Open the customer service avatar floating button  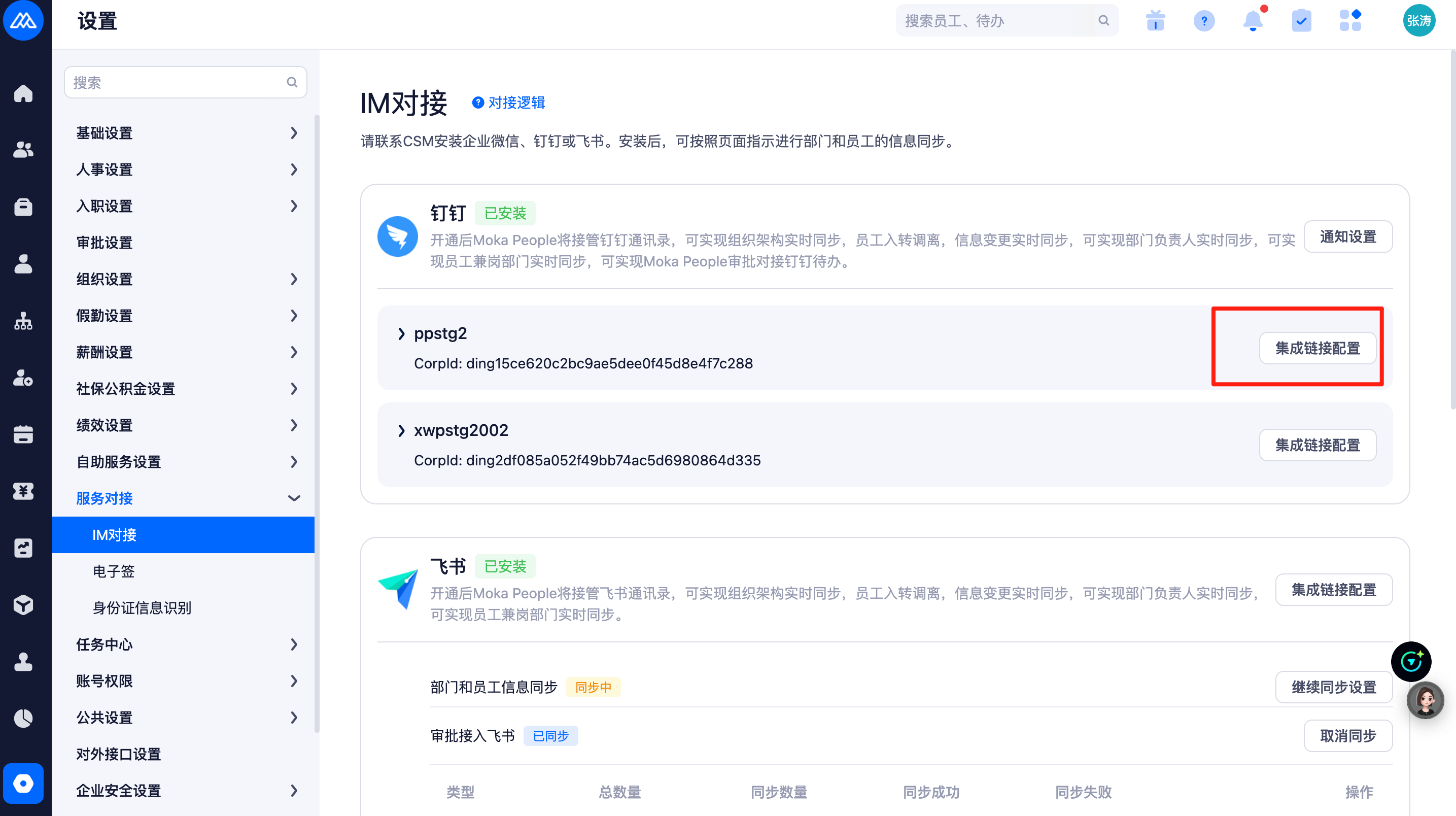tap(1425, 700)
